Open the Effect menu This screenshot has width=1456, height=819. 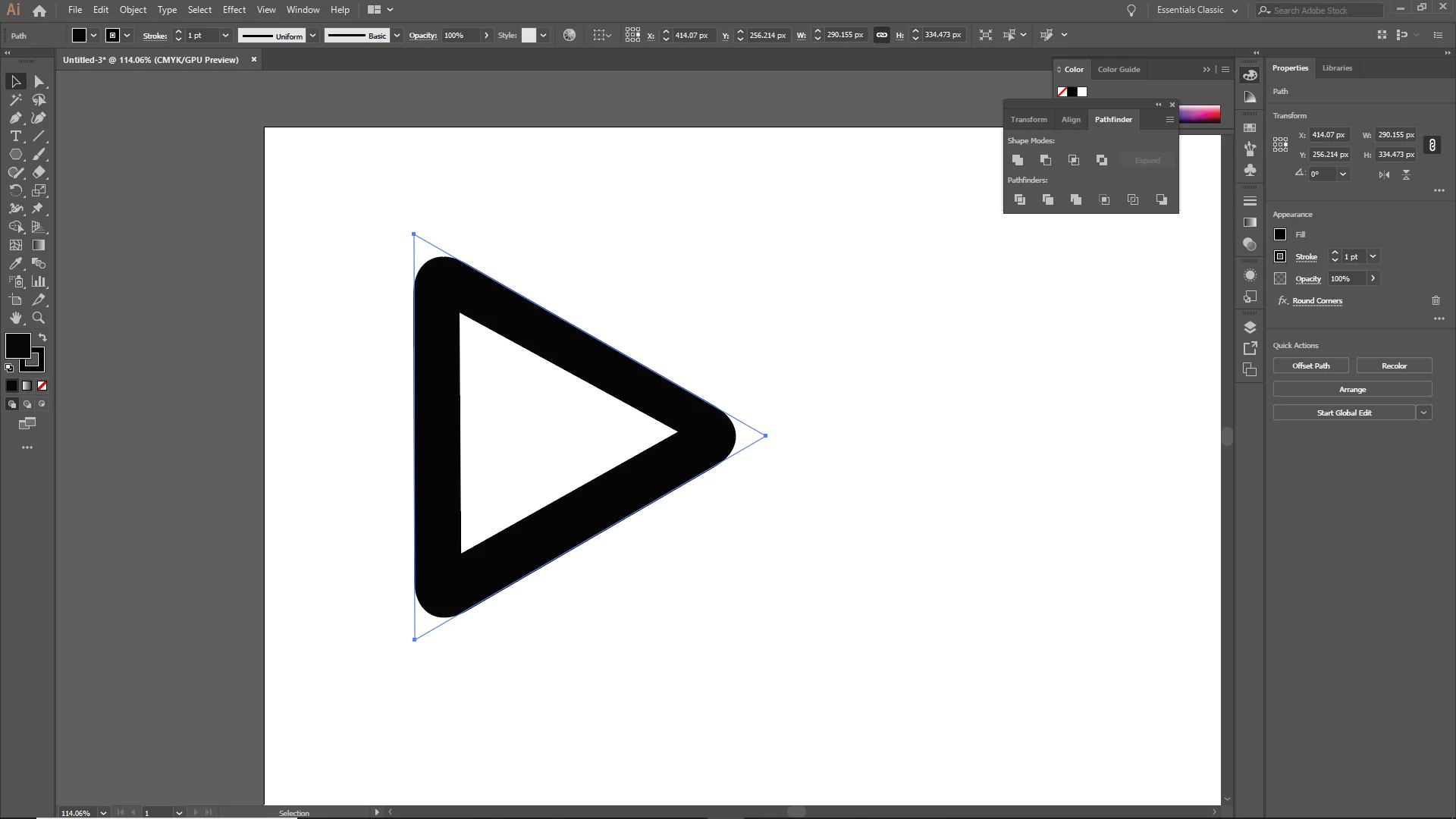click(234, 10)
